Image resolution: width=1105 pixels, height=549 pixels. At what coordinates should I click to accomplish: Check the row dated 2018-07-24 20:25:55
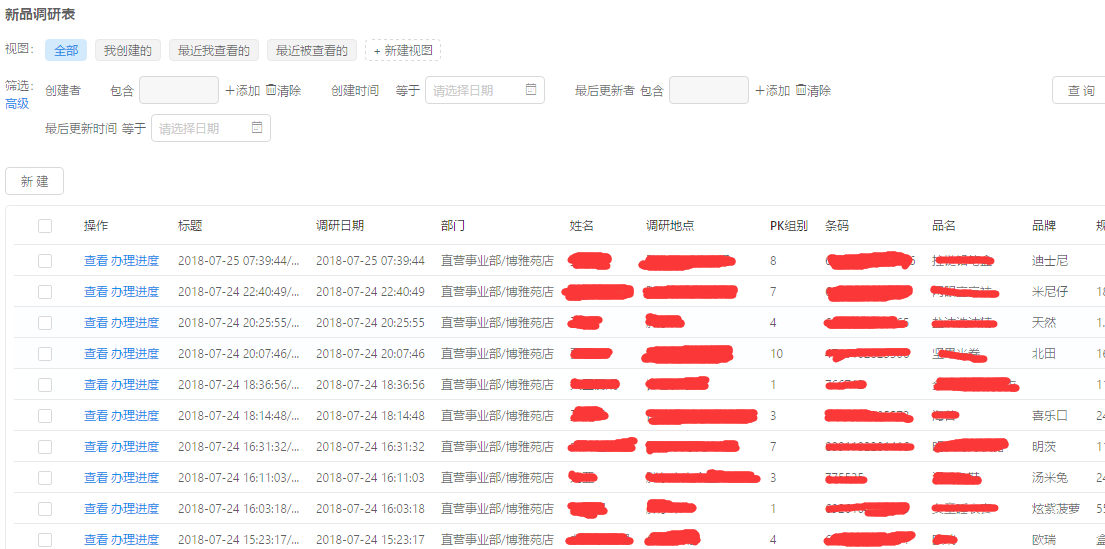(45, 323)
